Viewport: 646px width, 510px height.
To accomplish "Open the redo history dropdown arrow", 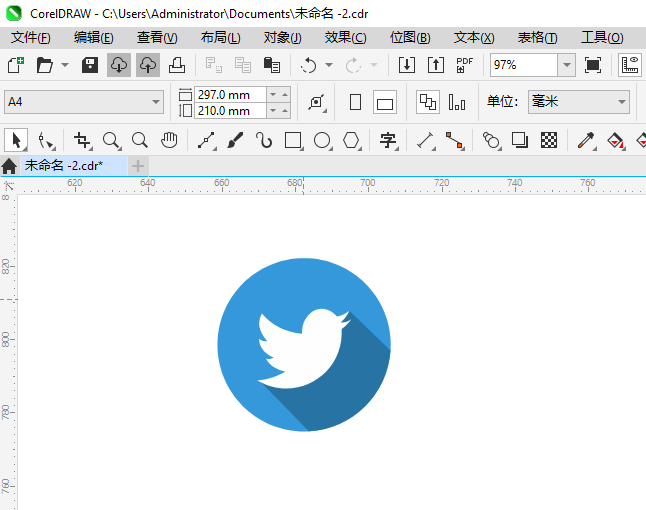I will coord(374,65).
